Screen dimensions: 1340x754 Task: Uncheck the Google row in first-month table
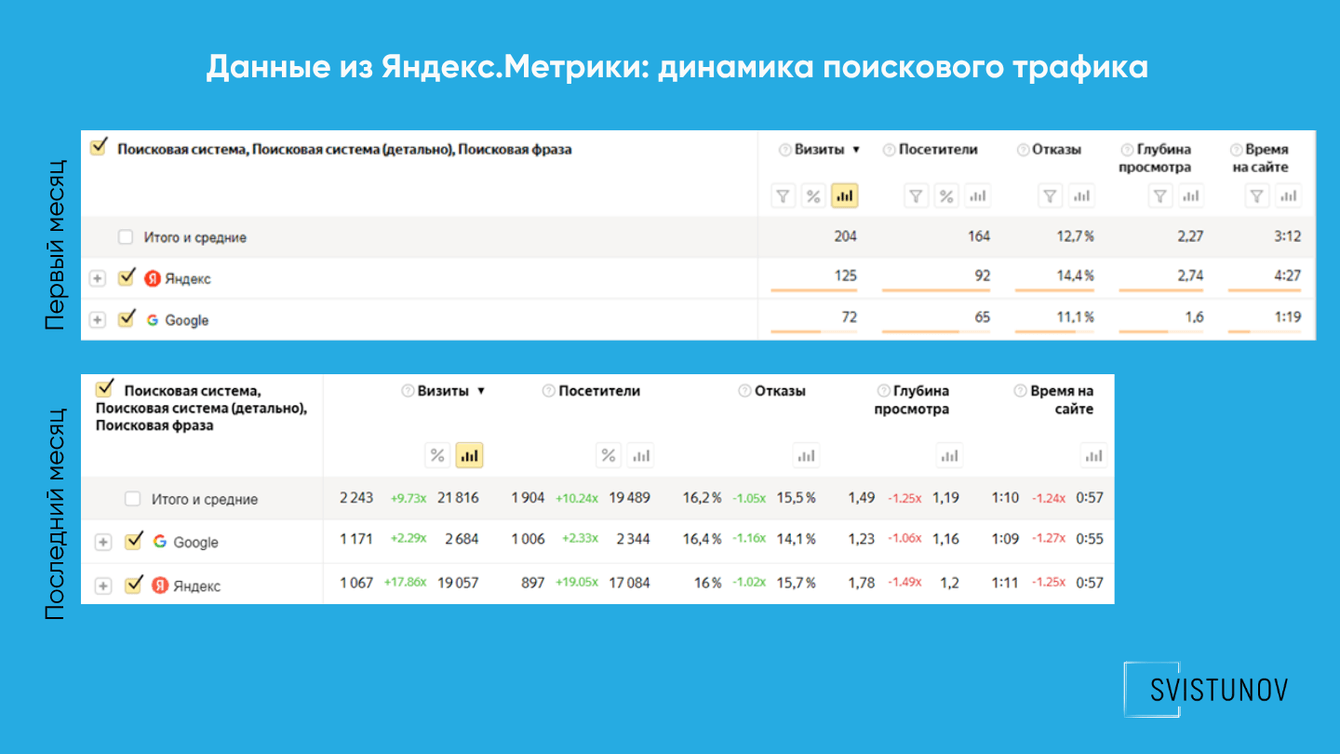(126, 318)
